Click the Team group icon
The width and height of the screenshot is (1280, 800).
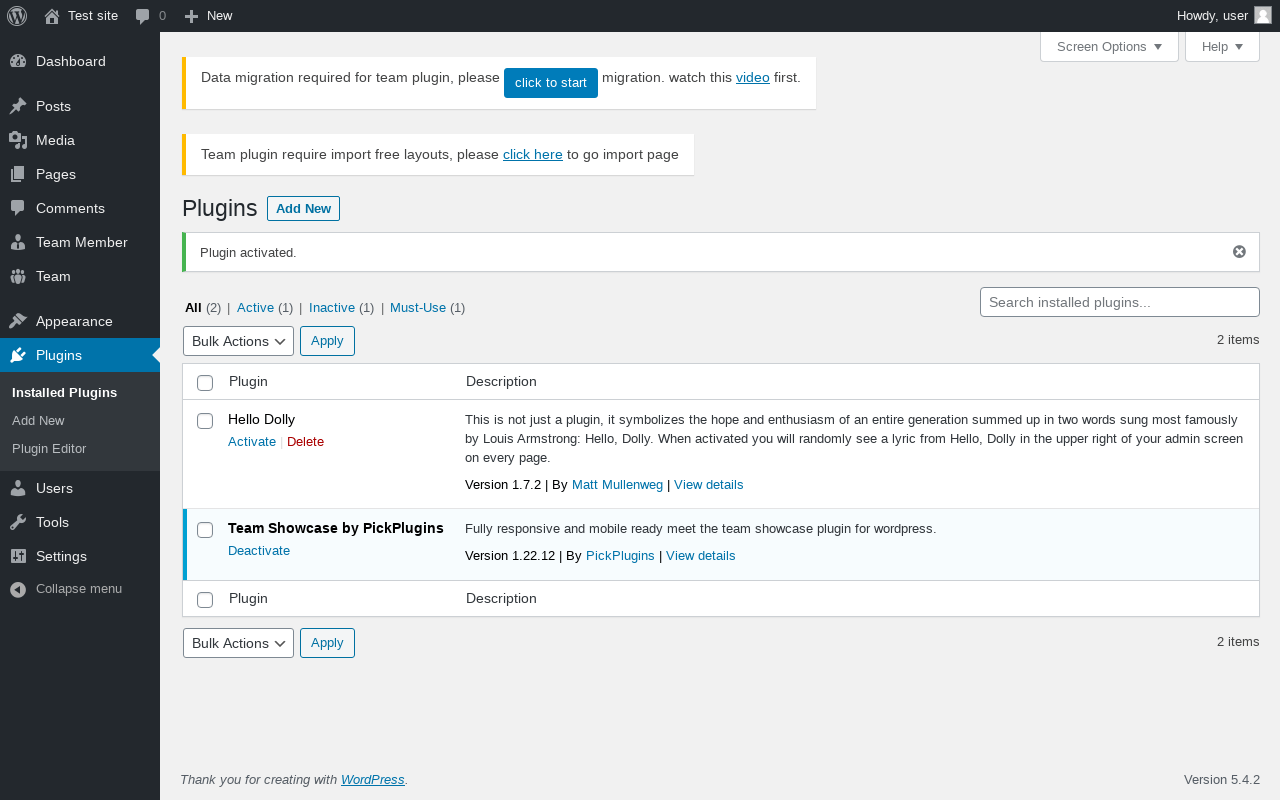[18, 276]
